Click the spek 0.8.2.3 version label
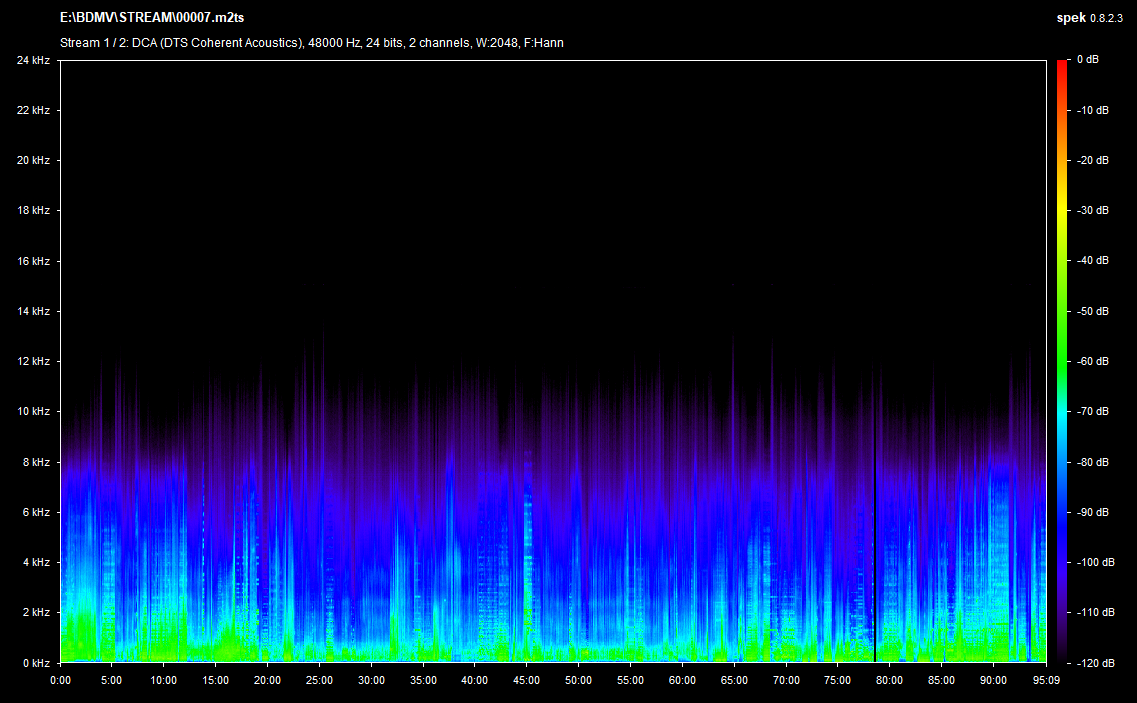Image resolution: width=1137 pixels, height=703 pixels. [1092, 18]
